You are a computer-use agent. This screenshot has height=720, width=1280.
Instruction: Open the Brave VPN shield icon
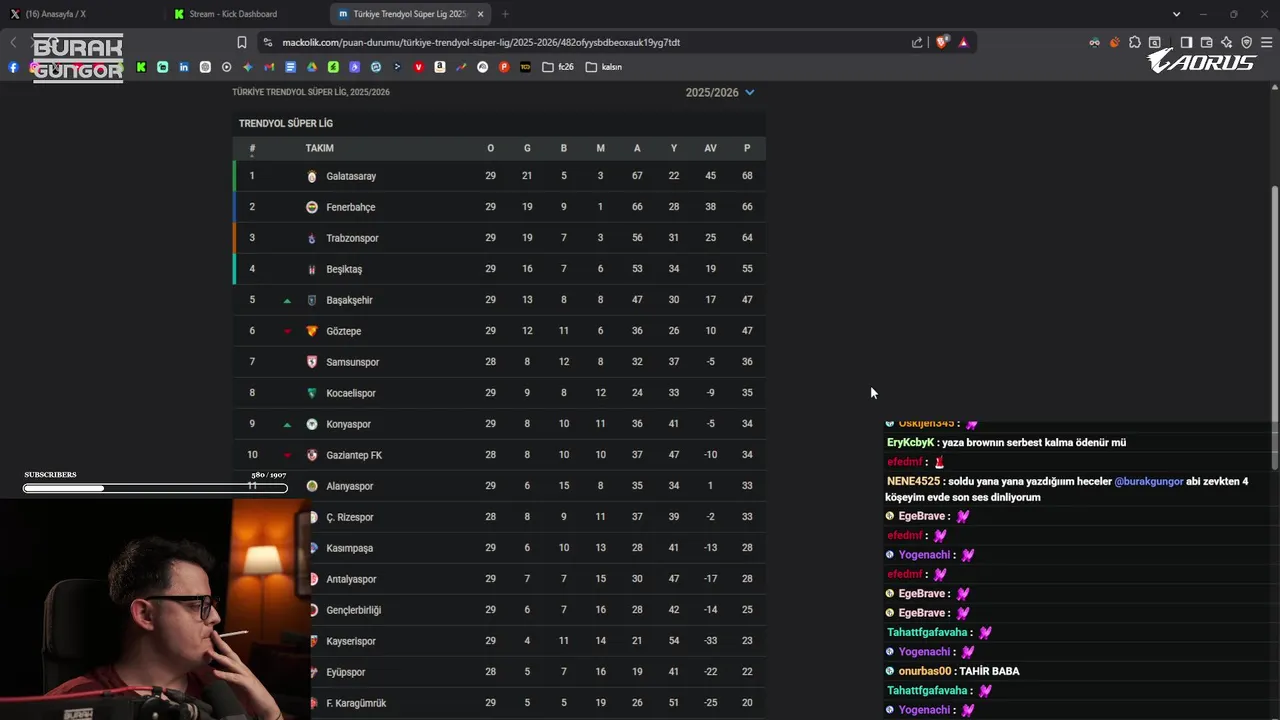[1246, 42]
